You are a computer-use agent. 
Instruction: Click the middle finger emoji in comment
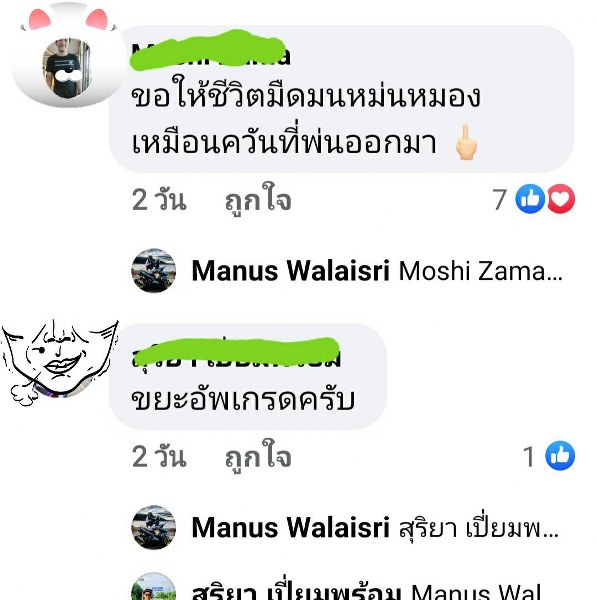click(466, 142)
